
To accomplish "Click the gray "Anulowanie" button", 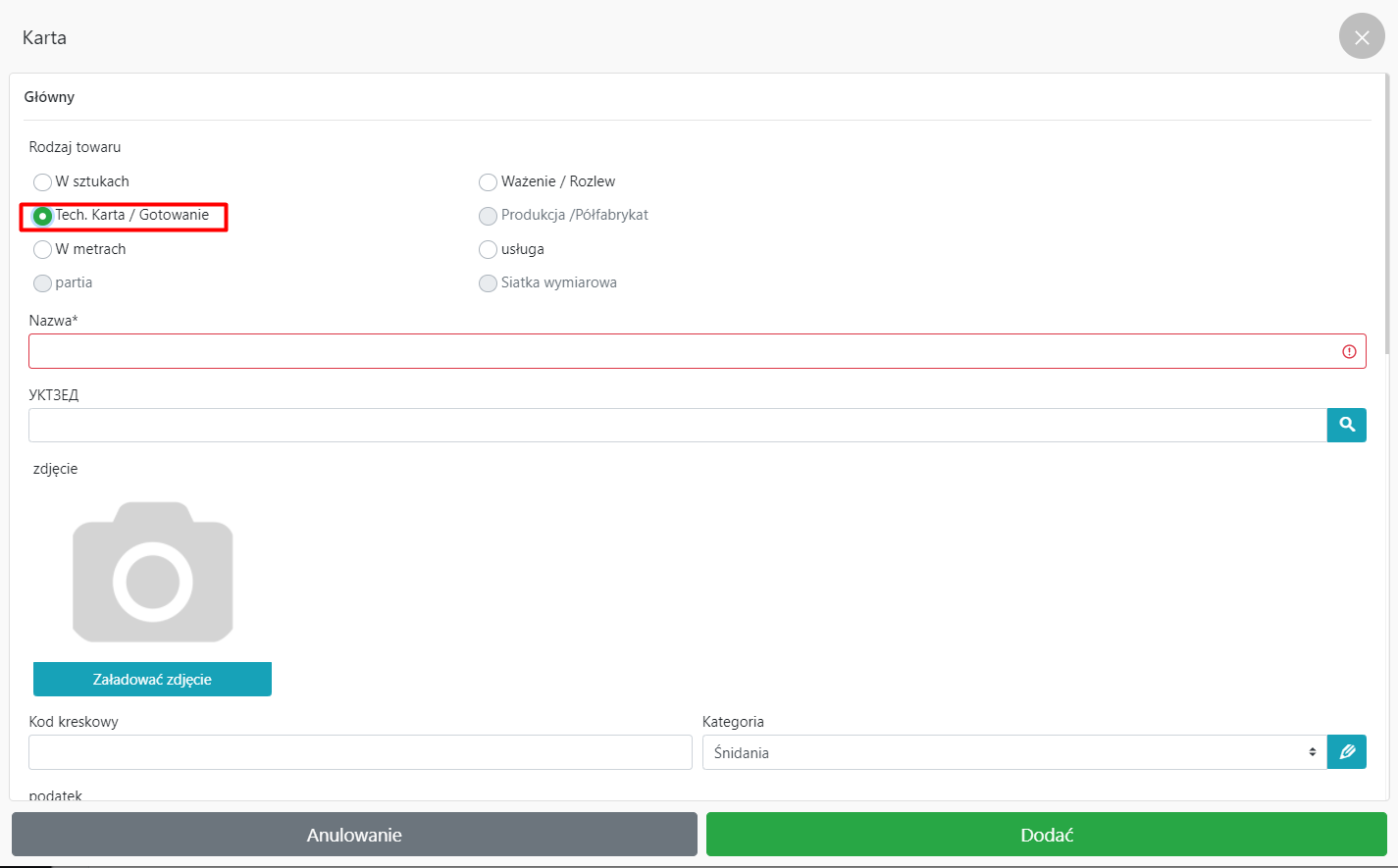I will click(354, 835).
